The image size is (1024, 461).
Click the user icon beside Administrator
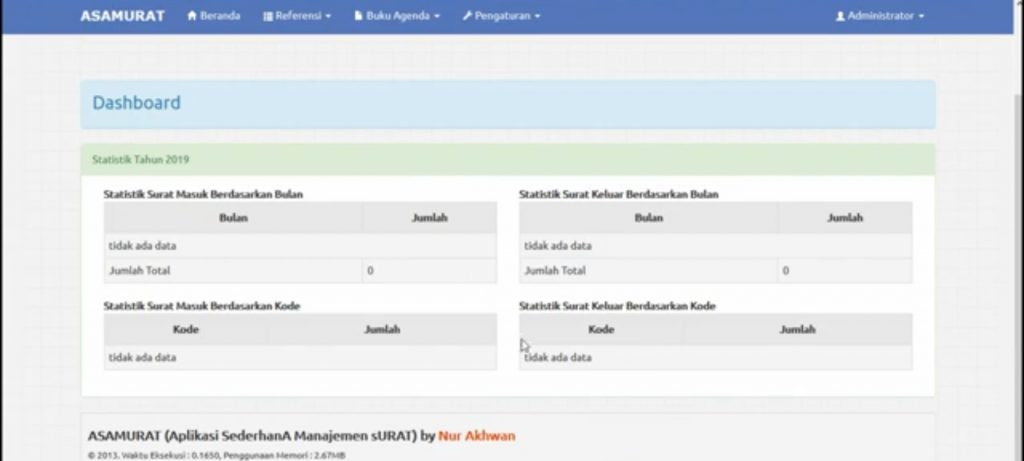[840, 16]
